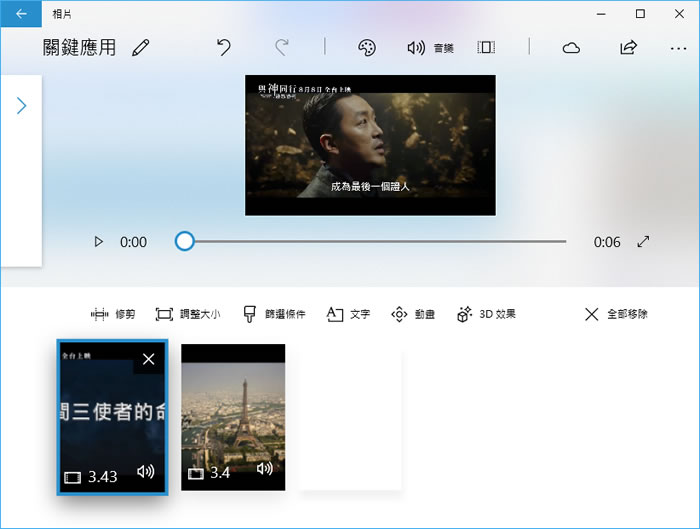Open the themes palette icon
This screenshot has width=700, height=529.
367,47
